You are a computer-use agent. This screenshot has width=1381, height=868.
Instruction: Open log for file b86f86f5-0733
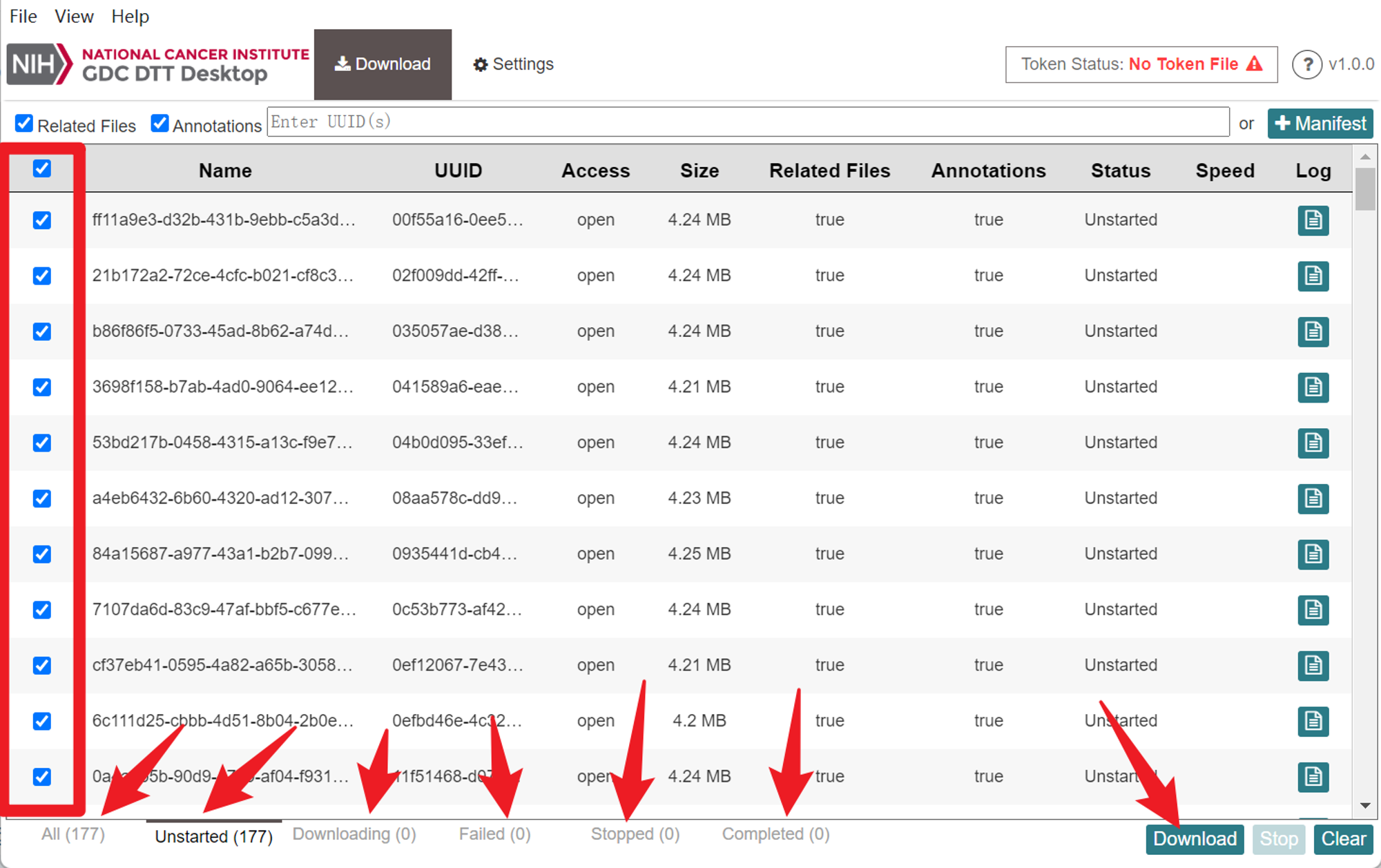point(1313,331)
